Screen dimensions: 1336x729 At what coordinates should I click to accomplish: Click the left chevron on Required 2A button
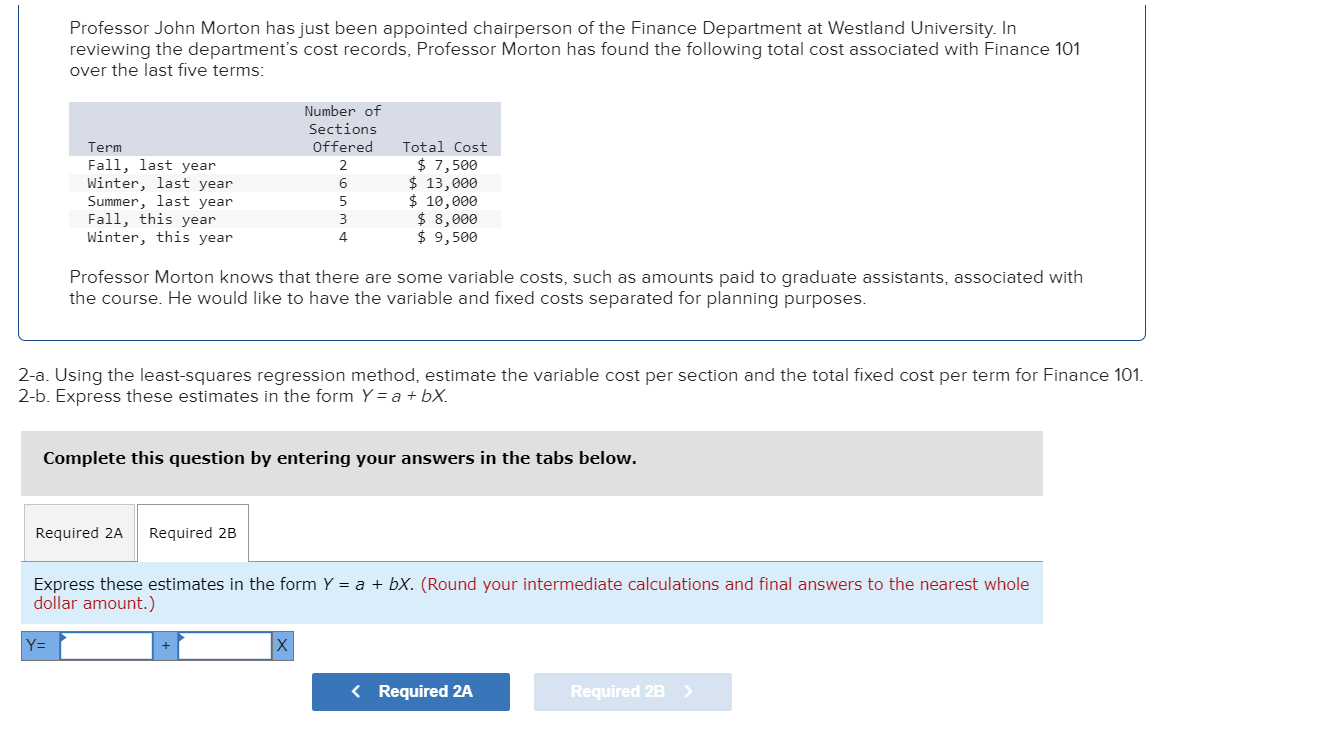356,692
